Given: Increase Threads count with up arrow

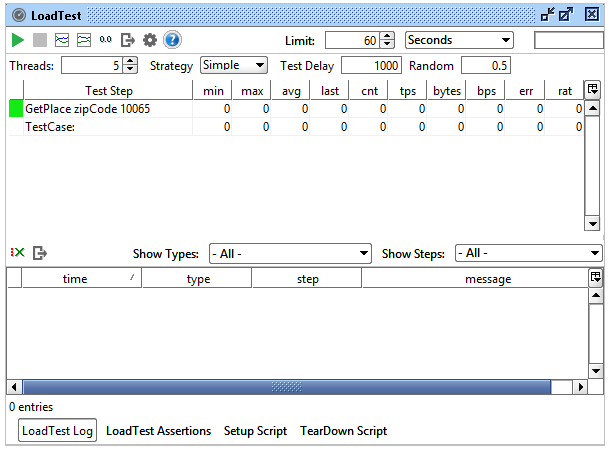Looking at the screenshot, I should (x=130, y=61).
